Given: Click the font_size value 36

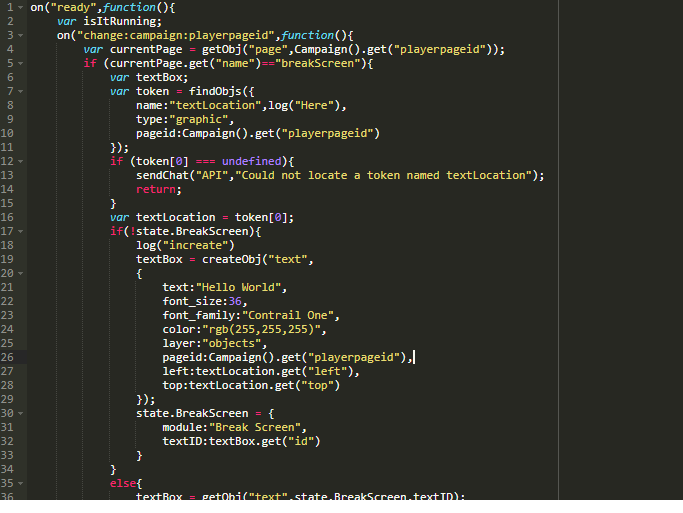Looking at the screenshot, I should (x=235, y=301).
